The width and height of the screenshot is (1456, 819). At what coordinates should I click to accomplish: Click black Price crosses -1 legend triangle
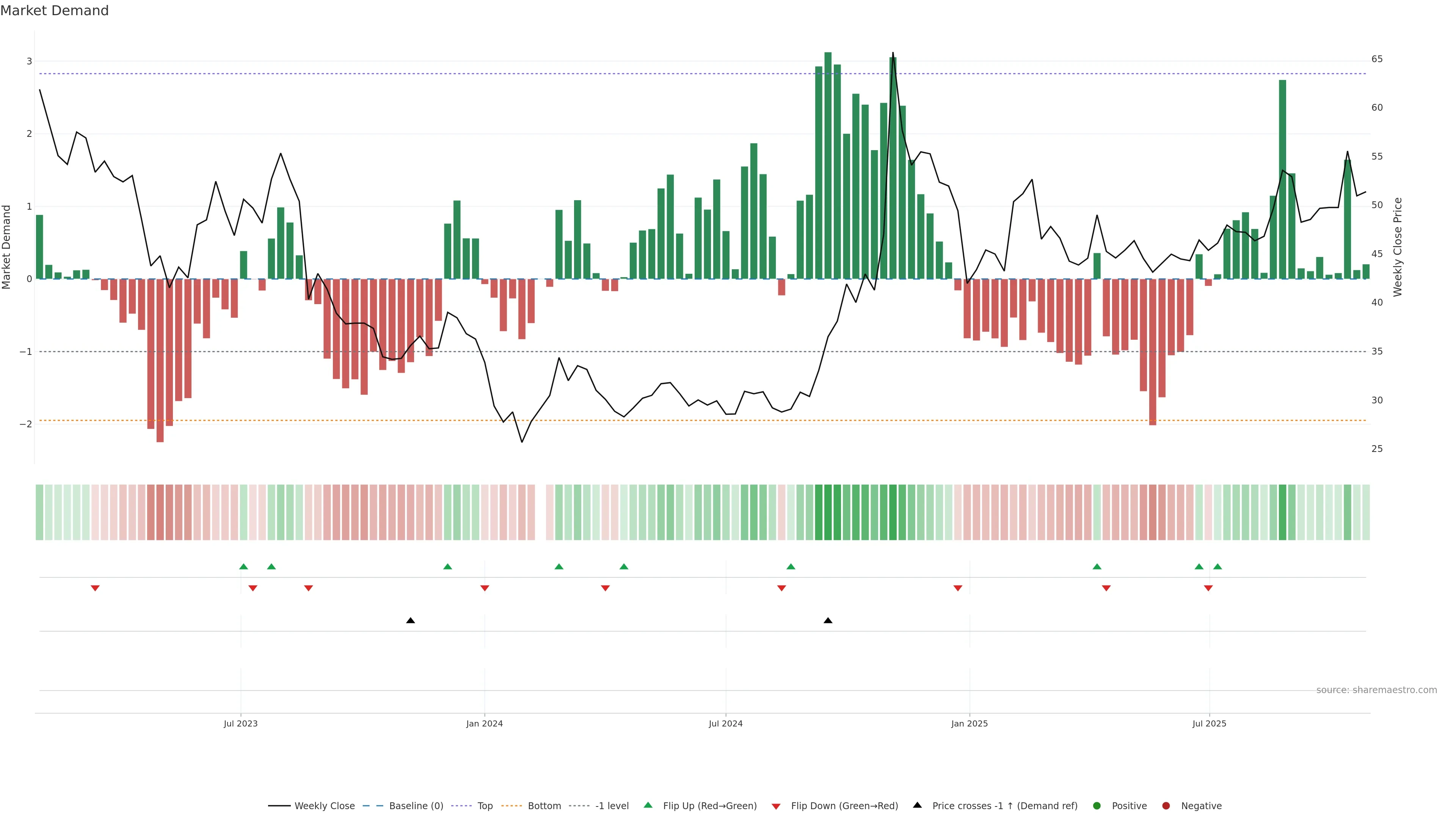[917, 805]
